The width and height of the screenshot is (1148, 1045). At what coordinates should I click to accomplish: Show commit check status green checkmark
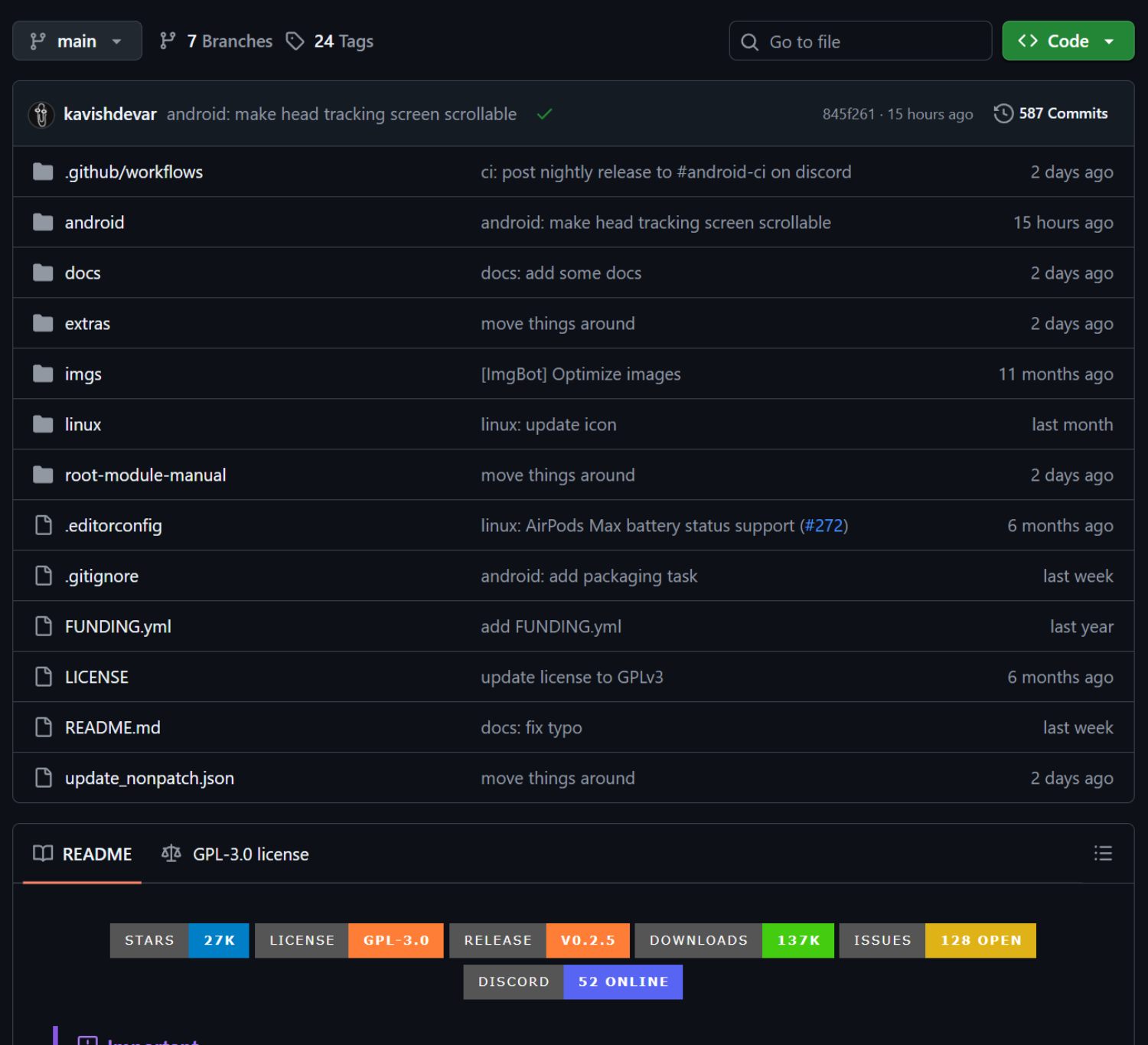544,114
